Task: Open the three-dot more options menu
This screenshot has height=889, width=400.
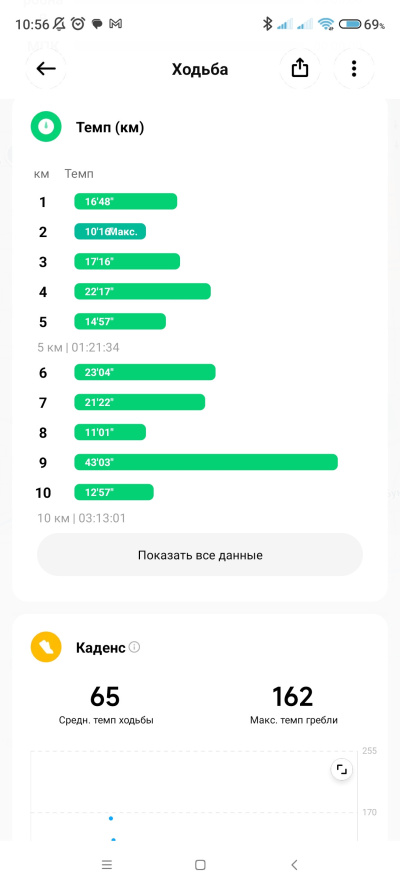Action: [354, 69]
